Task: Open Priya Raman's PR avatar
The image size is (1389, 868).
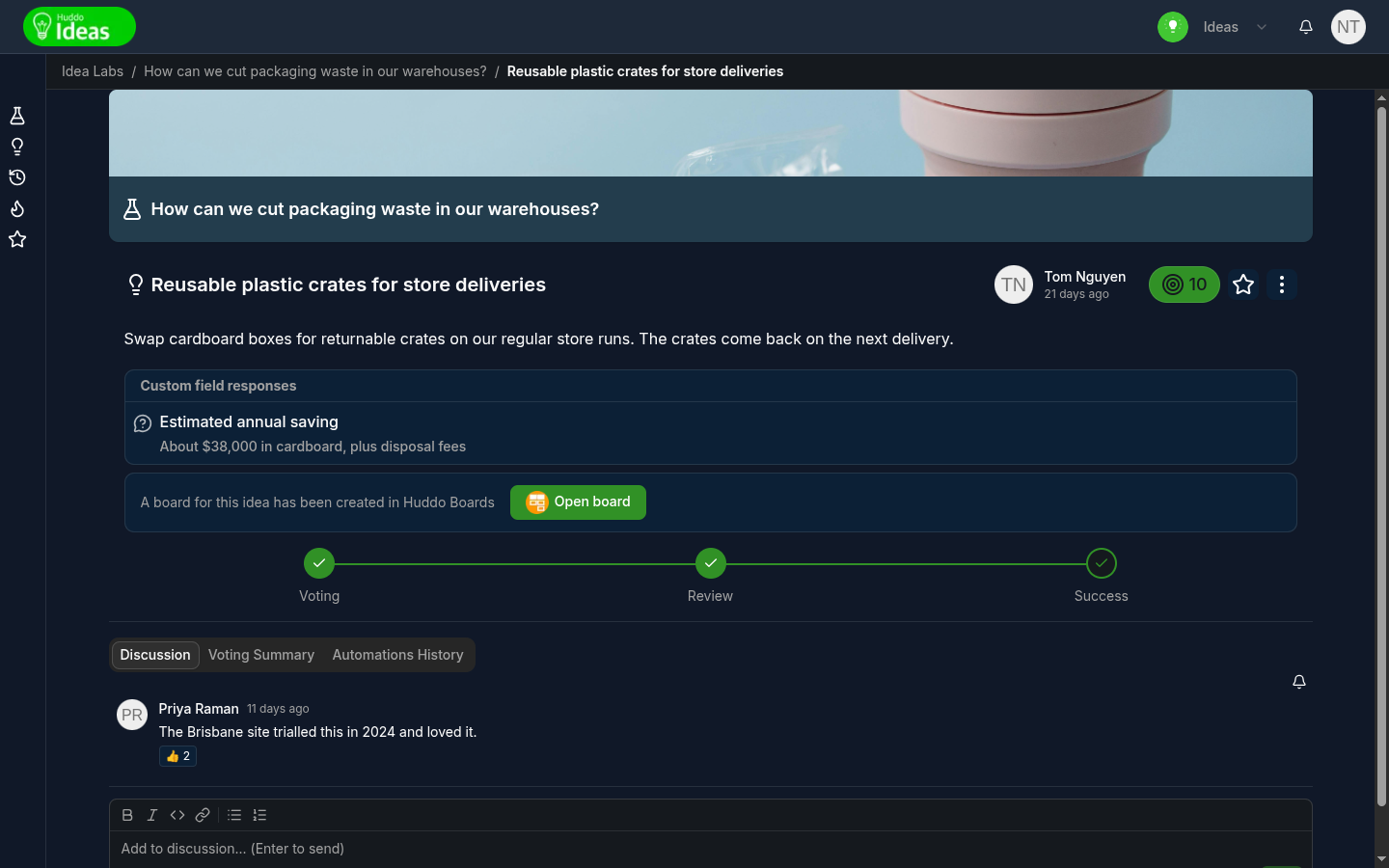Action: 132,715
